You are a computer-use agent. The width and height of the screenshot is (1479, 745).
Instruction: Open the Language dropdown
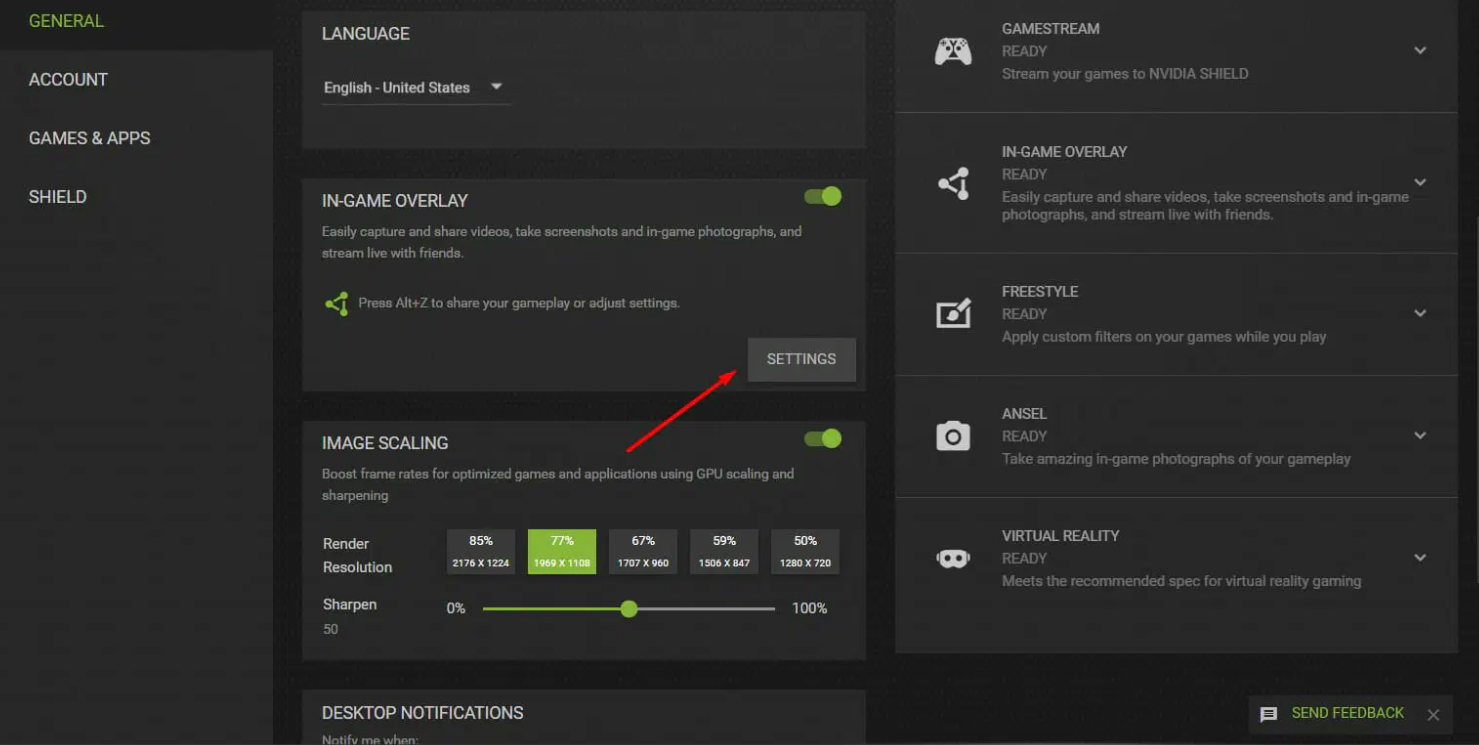click(x=416, y=88)
